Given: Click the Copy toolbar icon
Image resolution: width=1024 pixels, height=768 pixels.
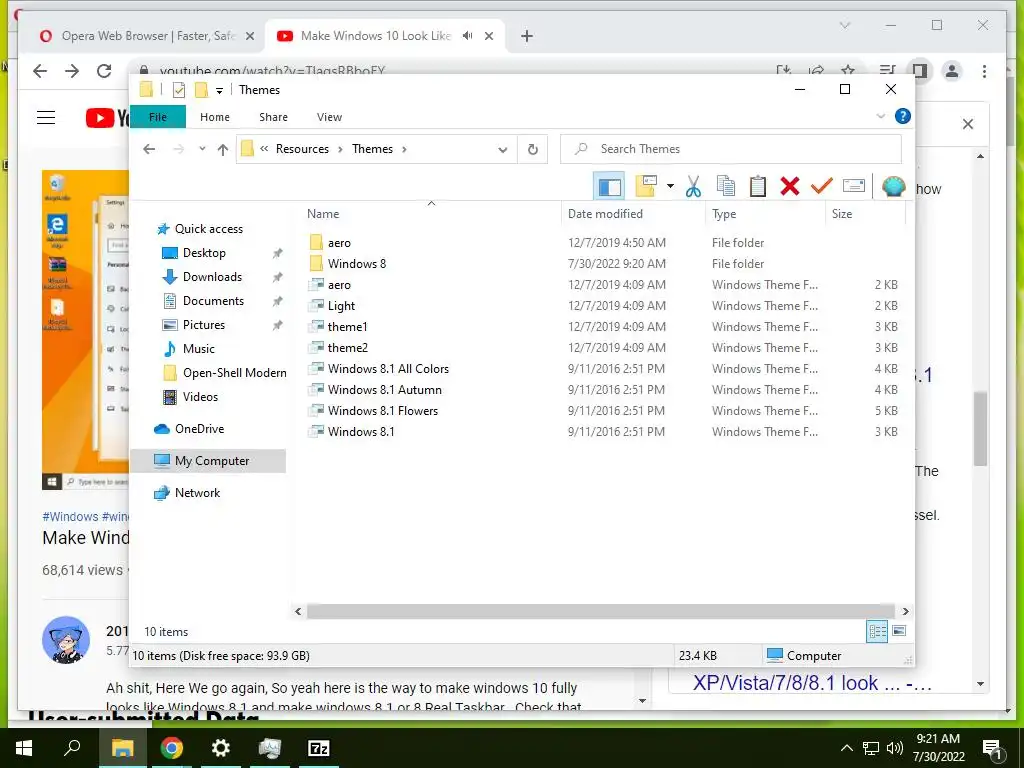Looking at the screenshot, I should [726, 187].
